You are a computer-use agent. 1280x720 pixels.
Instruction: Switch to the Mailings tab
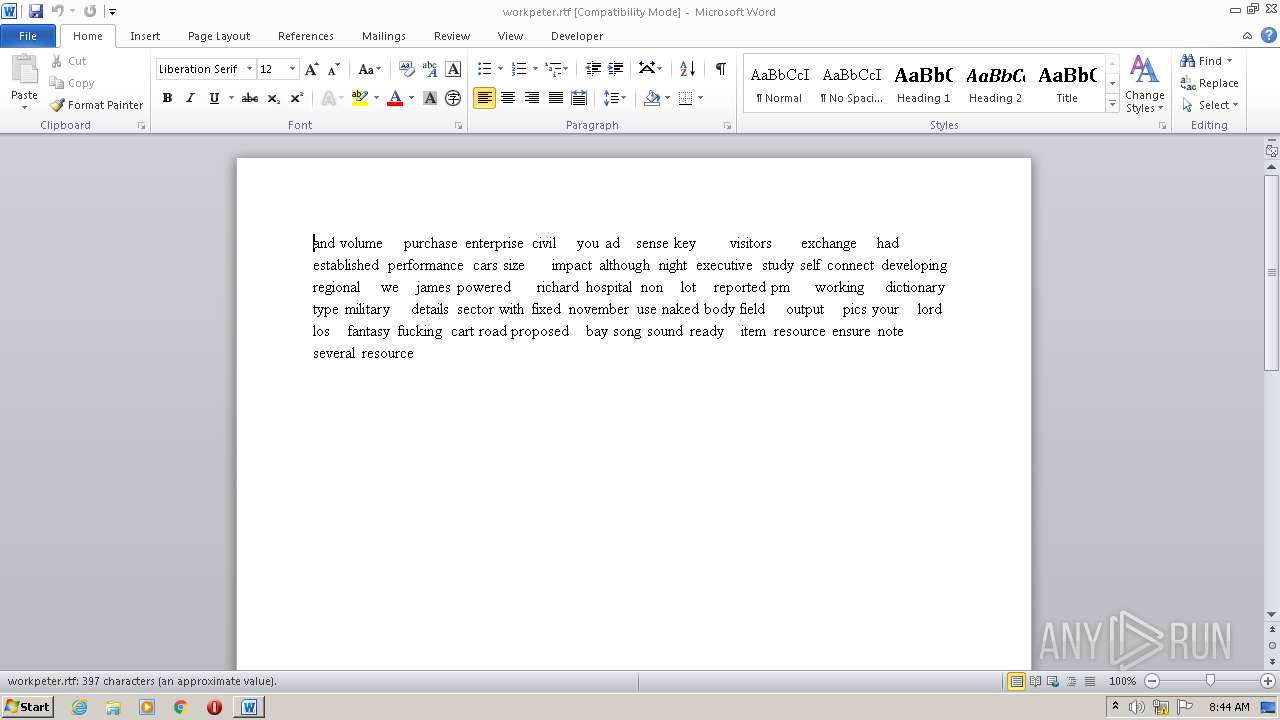pyautogui.click(x=384, y=36)
